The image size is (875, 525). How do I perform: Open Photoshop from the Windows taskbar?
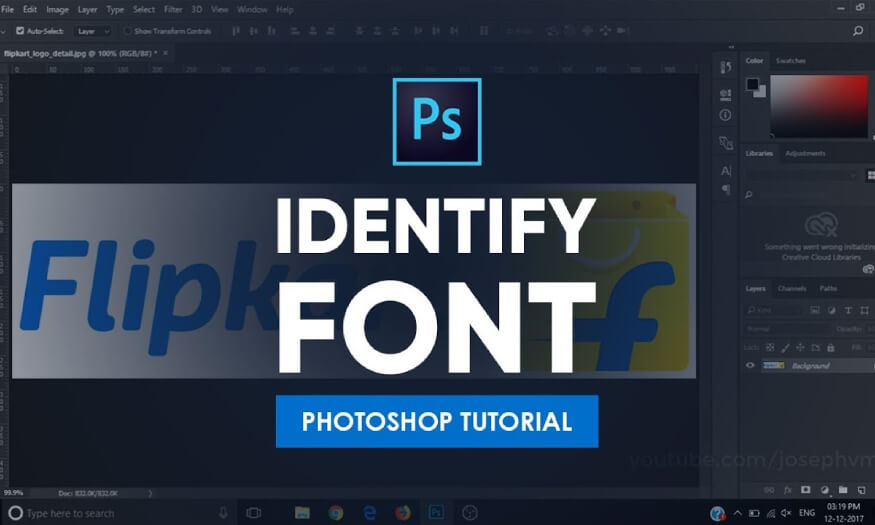(x=436, y=513)
